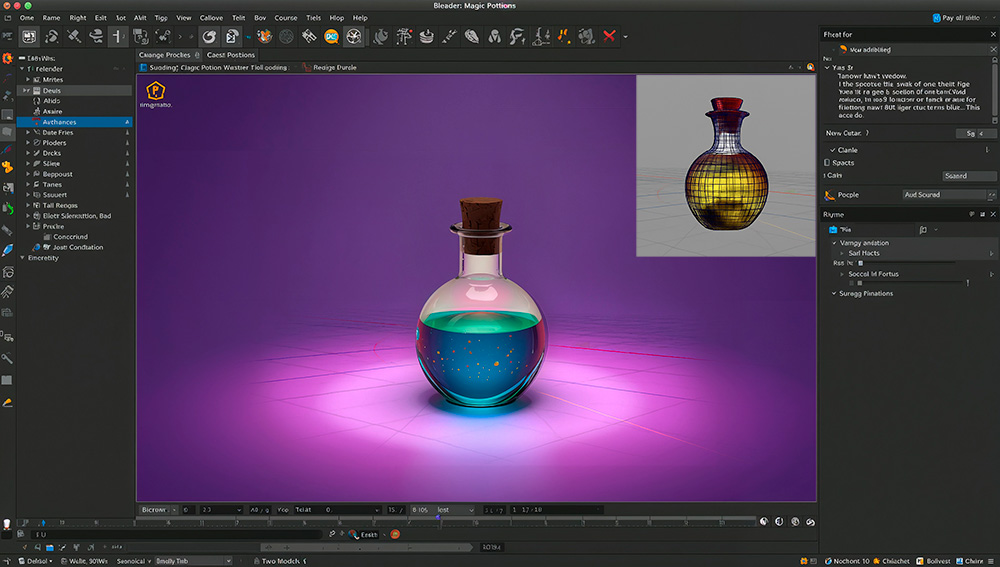The image size is (1000, 567).
Task: Click the wireframe potion preview thumbnail
Action: click(725, 165)
